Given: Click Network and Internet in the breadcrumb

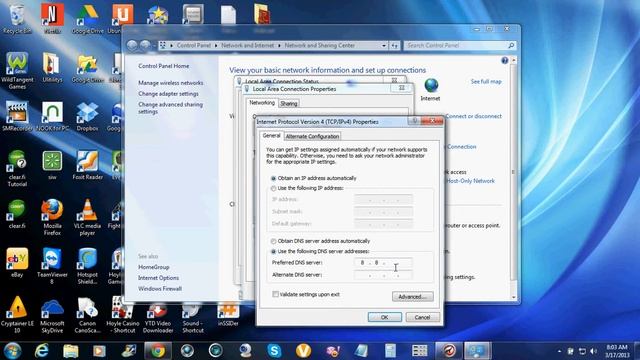Looking at the screenshot, I should click(248, 45).
